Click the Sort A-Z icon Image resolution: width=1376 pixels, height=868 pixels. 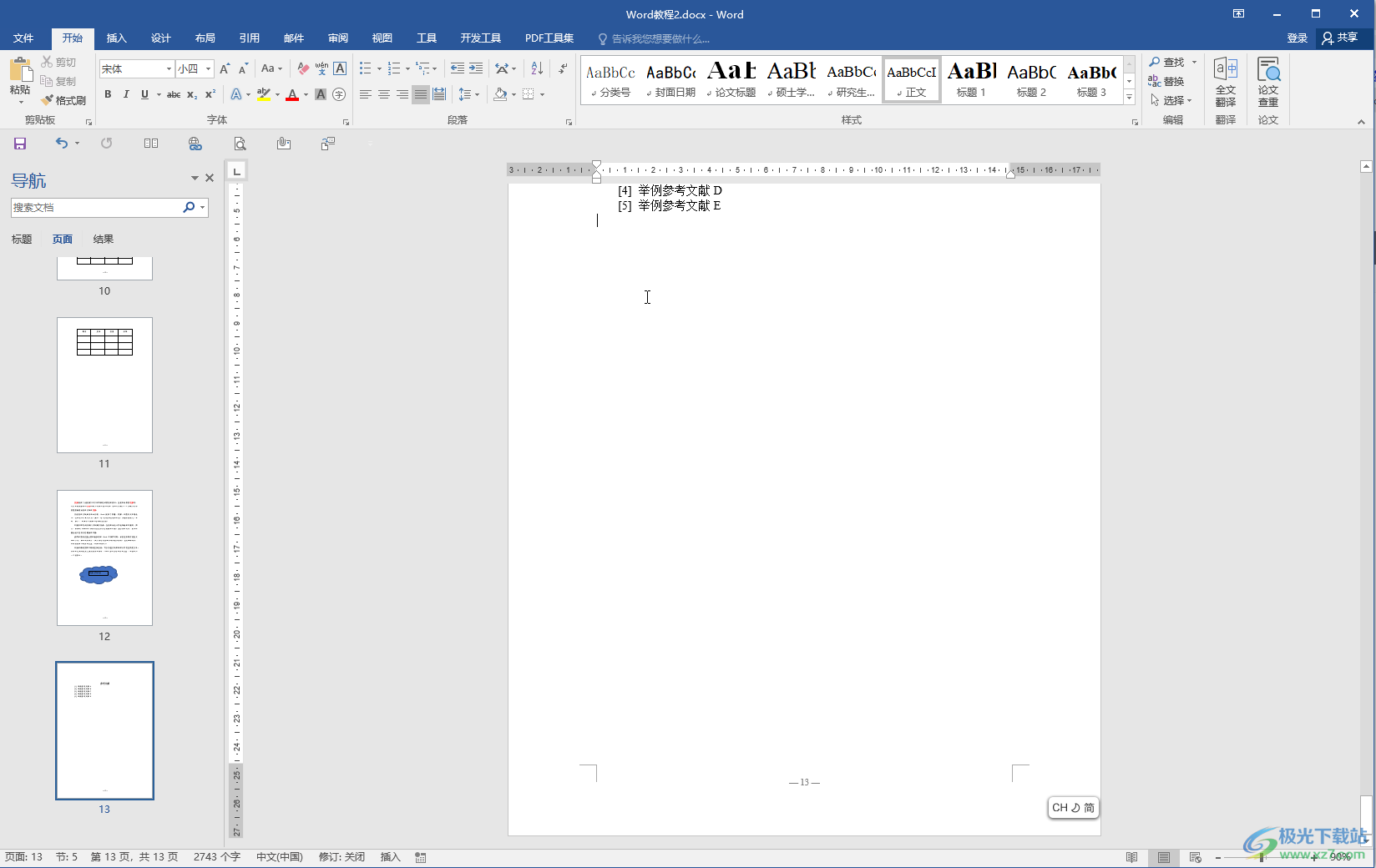[x=537, y=68]
